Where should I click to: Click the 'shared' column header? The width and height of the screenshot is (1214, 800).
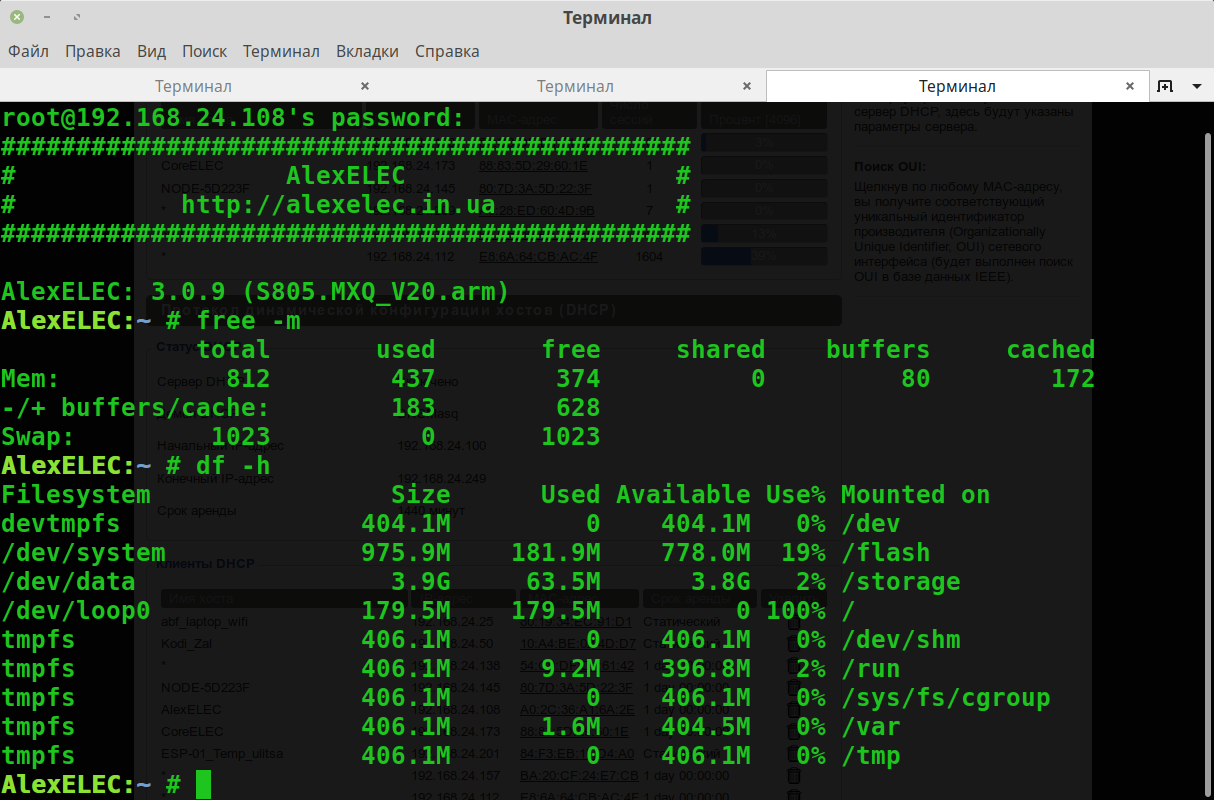pyautogui.click(x=721, y=350)
